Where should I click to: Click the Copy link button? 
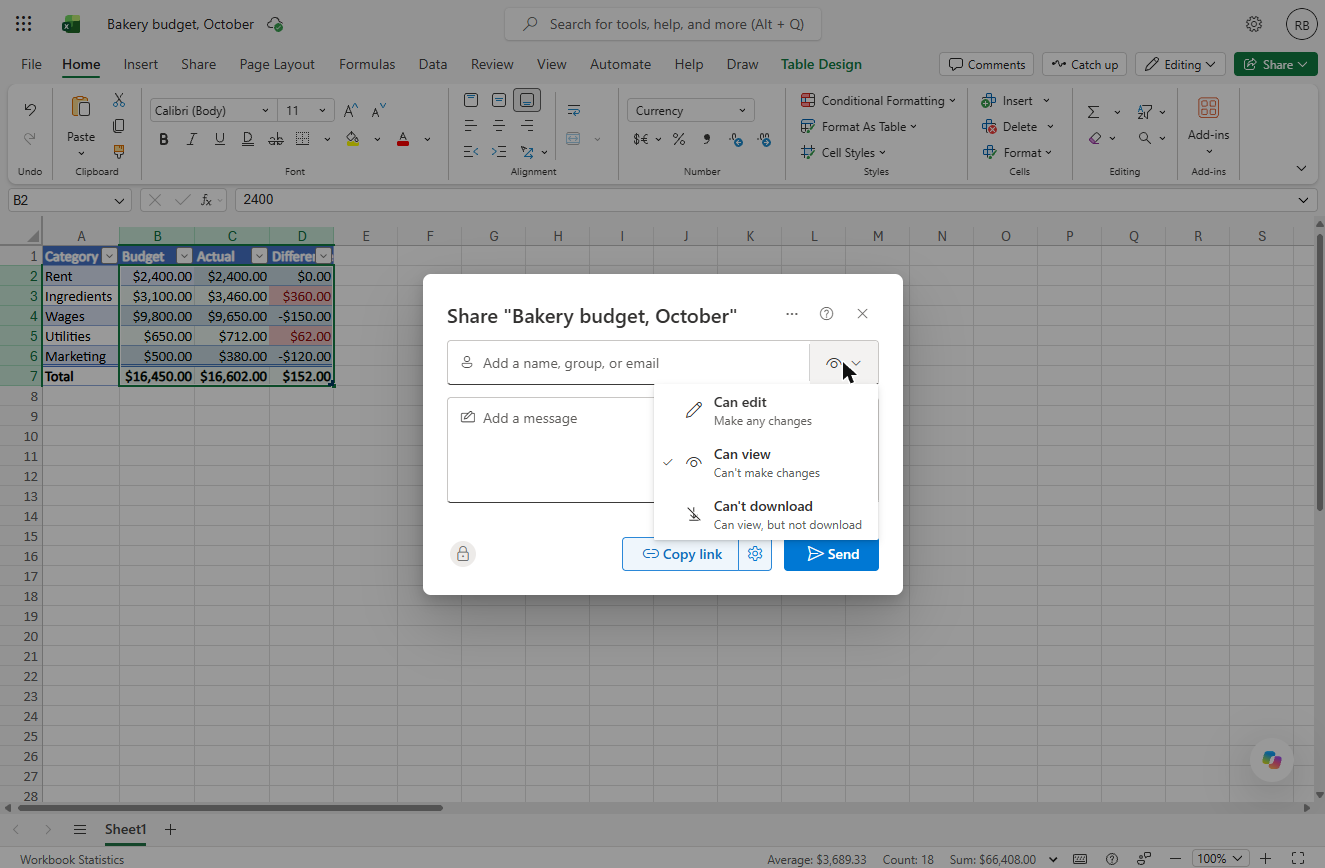click(681, 554)
